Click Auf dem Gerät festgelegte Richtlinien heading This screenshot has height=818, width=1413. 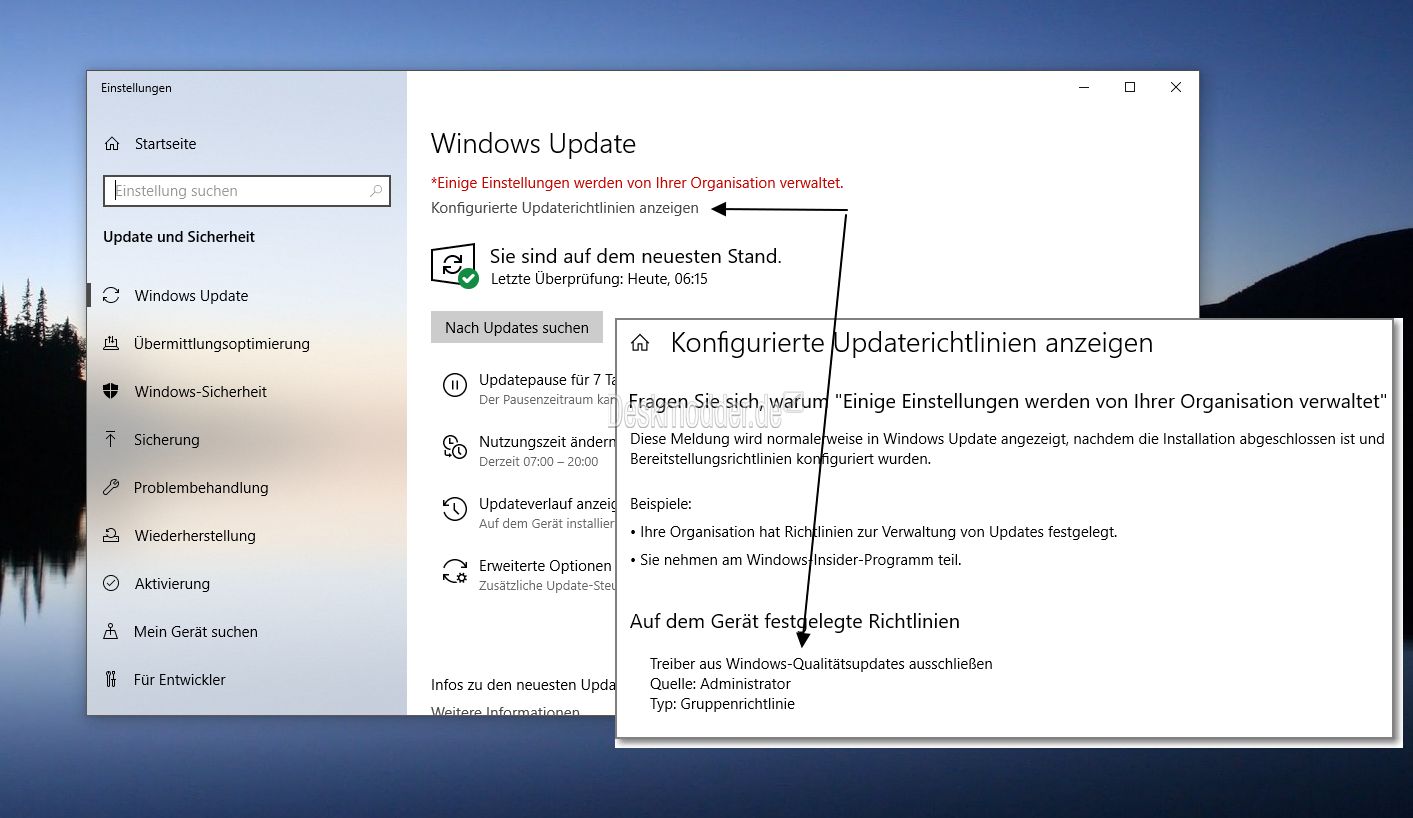click(x=795, y=621)
